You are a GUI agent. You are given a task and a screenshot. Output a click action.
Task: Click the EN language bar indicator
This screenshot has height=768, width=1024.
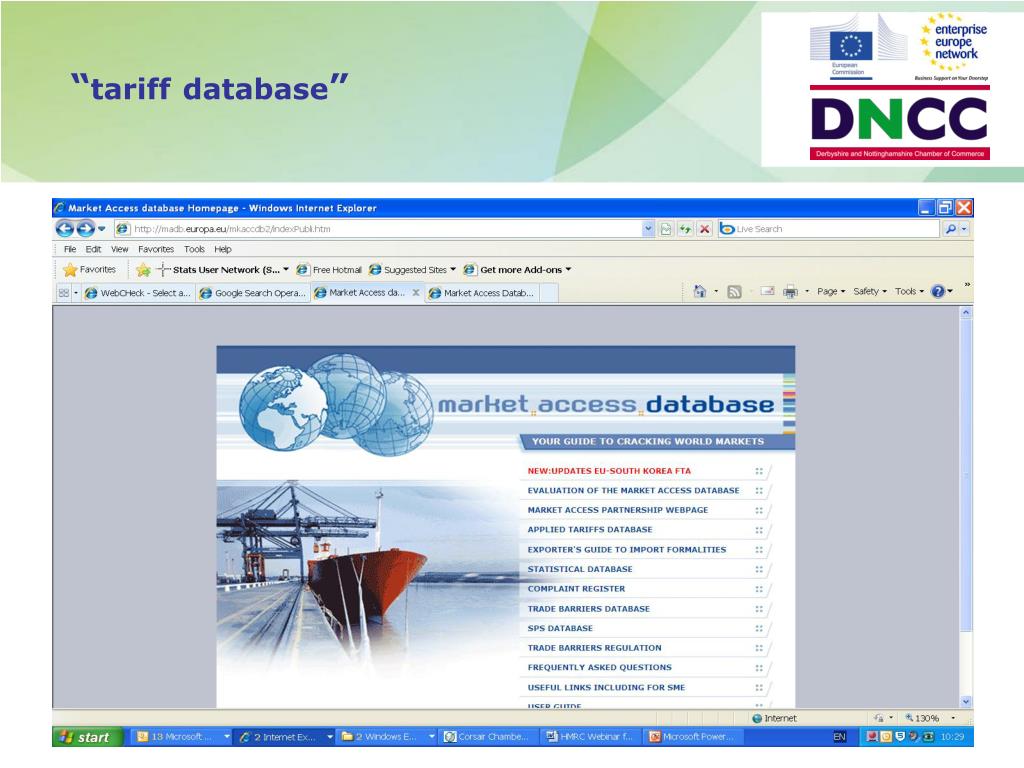(839, 737)
